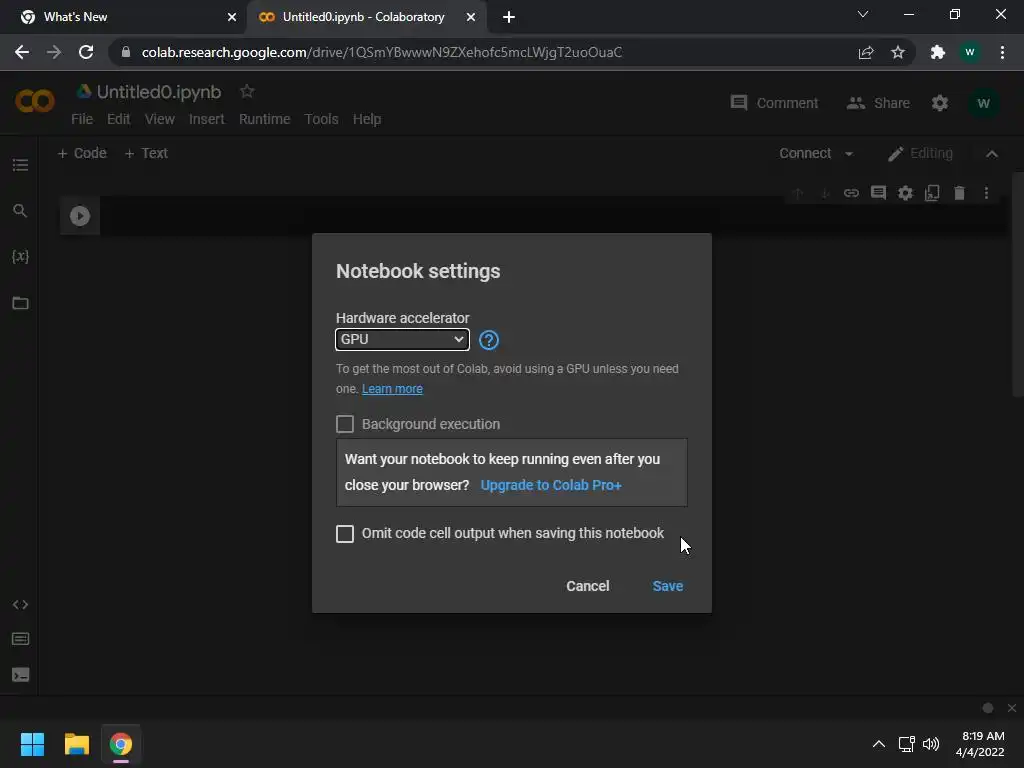The image size is (1024, 768).
Task: Open the table of contents sidebar icon
Action: coord(20,165)
